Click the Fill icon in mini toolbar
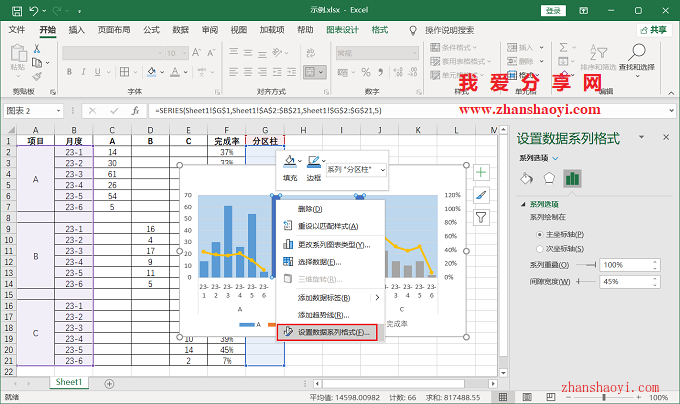This screenshot has width=680, height=404. (290, 162)
